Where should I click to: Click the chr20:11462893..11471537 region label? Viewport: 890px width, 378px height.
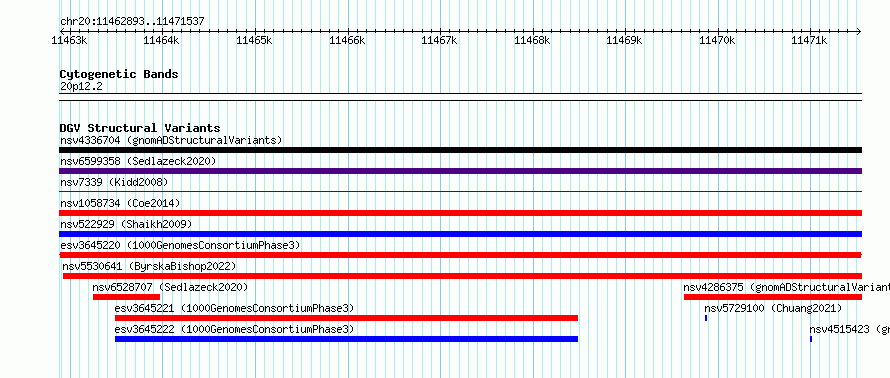pos(132,22)
